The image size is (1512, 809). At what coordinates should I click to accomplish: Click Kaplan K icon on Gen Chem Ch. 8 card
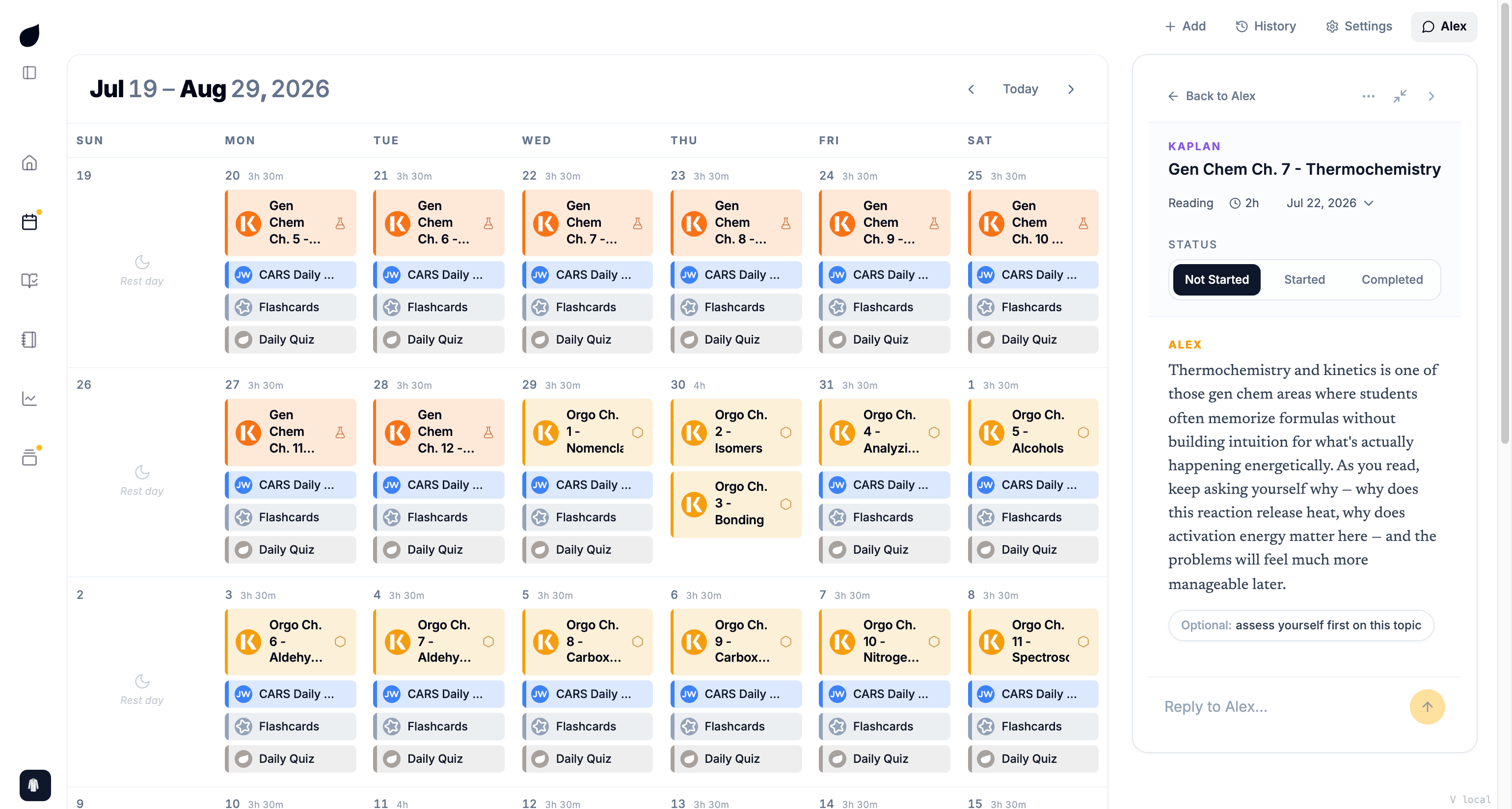(694, 224)
